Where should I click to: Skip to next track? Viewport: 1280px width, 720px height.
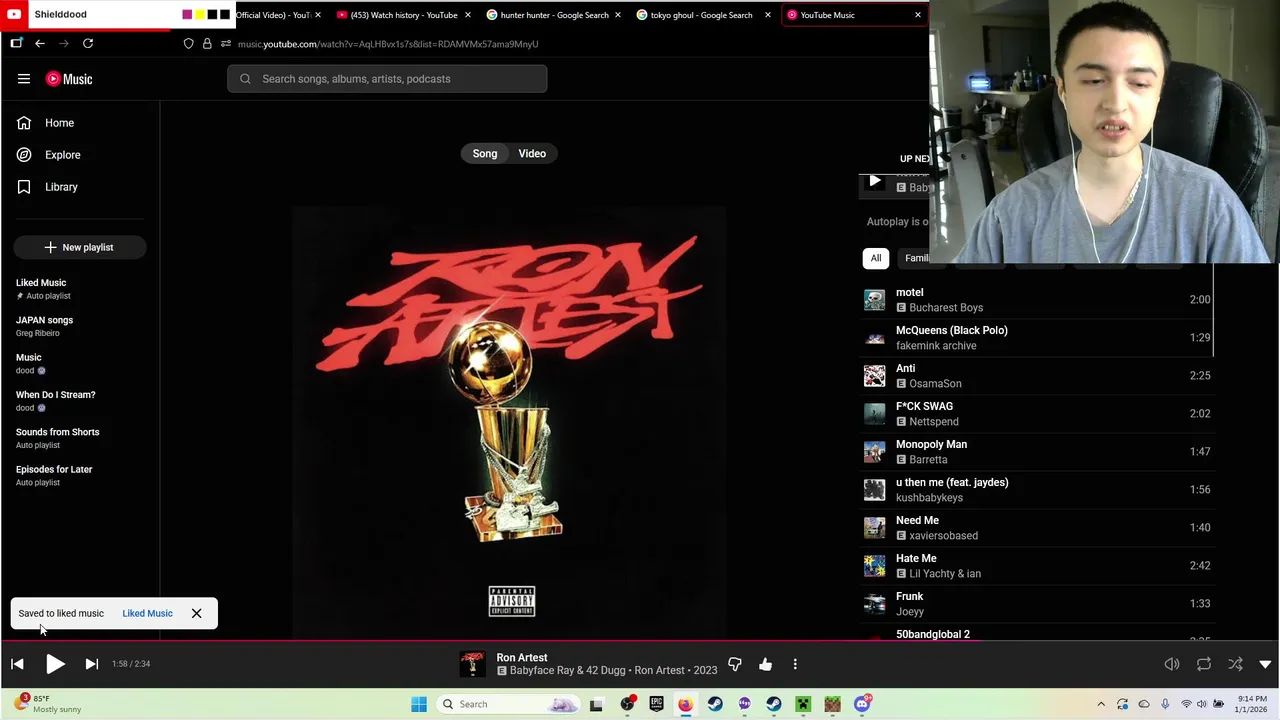click(91, 664)
